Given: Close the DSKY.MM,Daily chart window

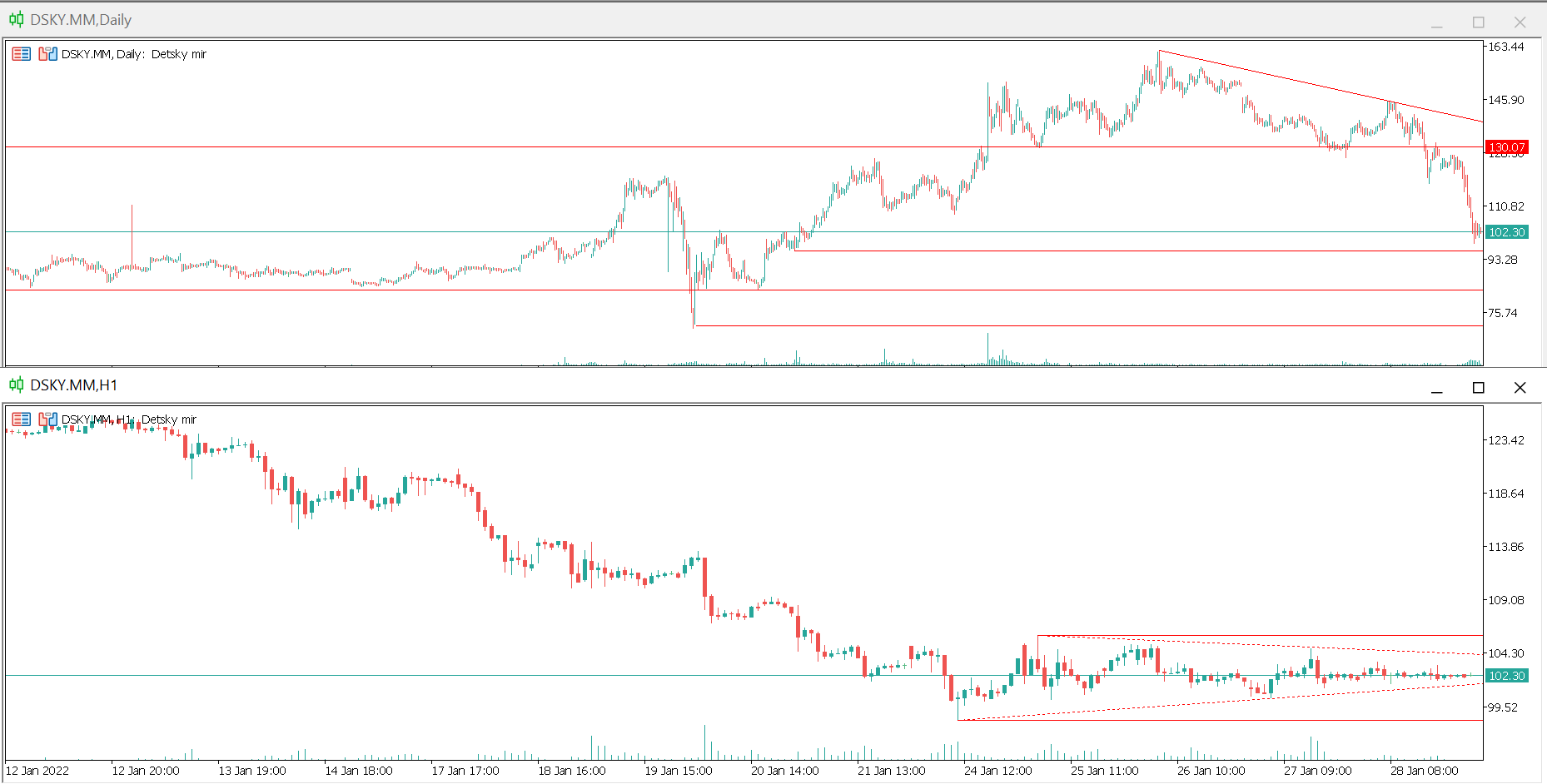Looking at the screenshot, I should tap(1520, 22).
